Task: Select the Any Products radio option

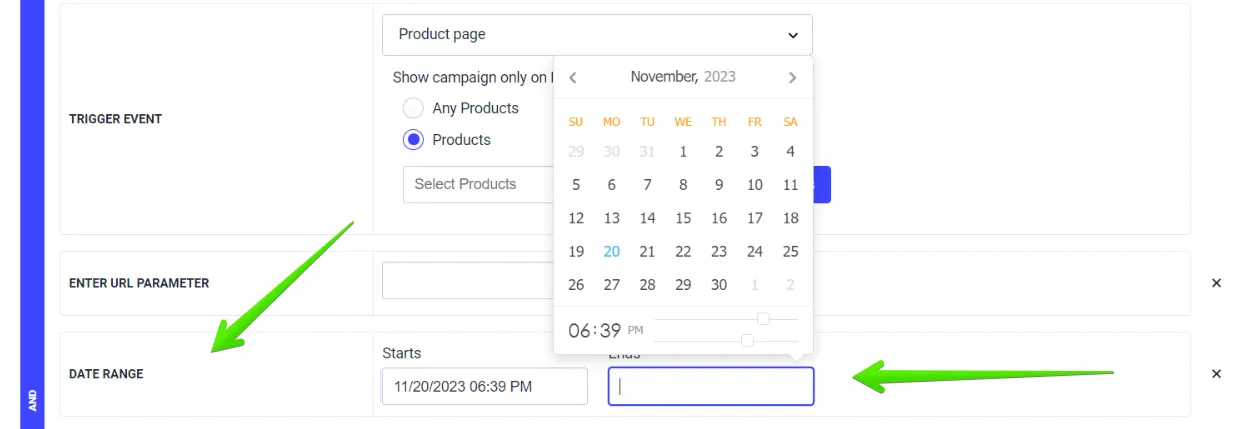Action: [x=413, y=108]
